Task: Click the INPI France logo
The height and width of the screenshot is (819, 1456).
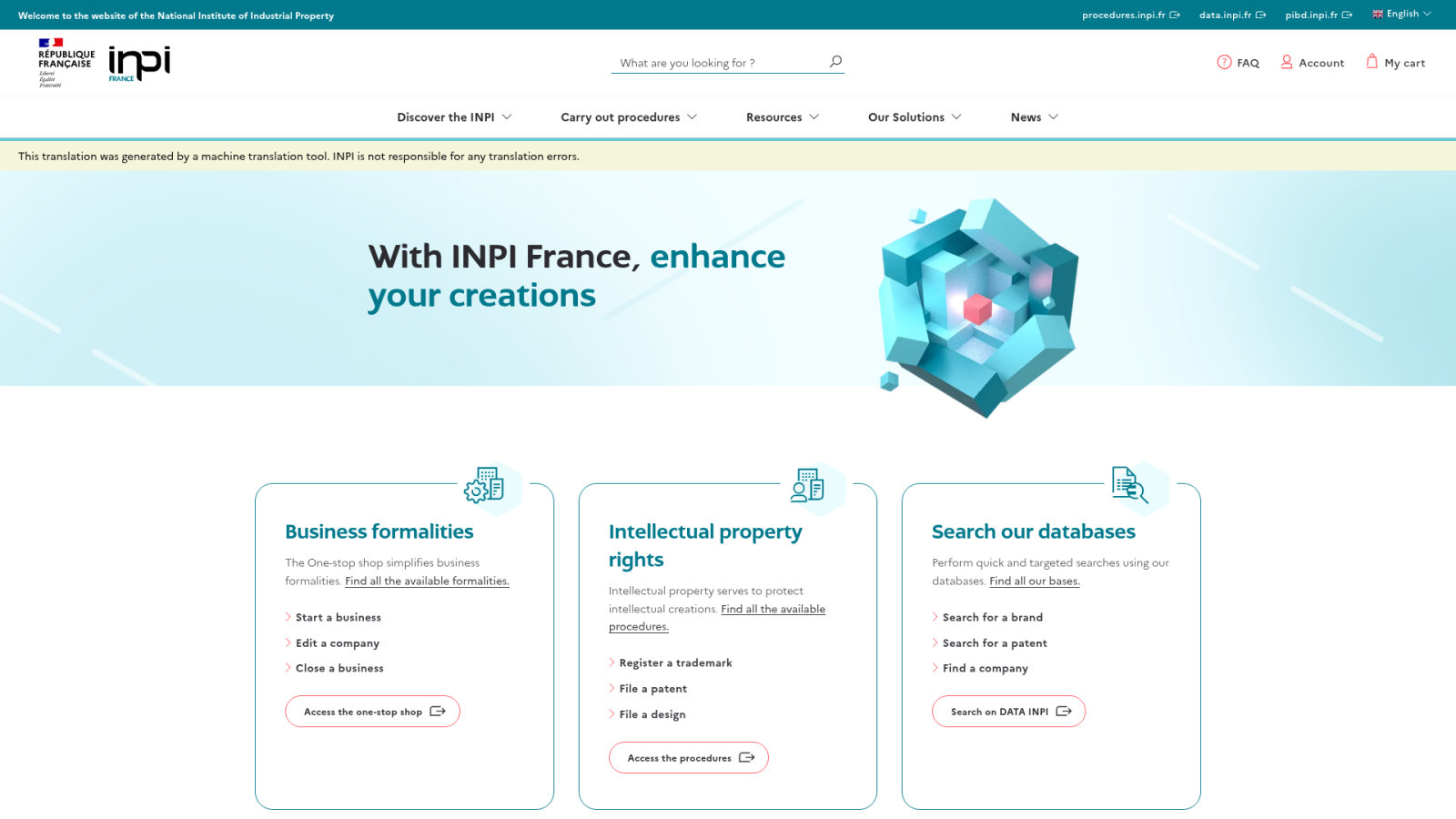Action: coord(139,64)
